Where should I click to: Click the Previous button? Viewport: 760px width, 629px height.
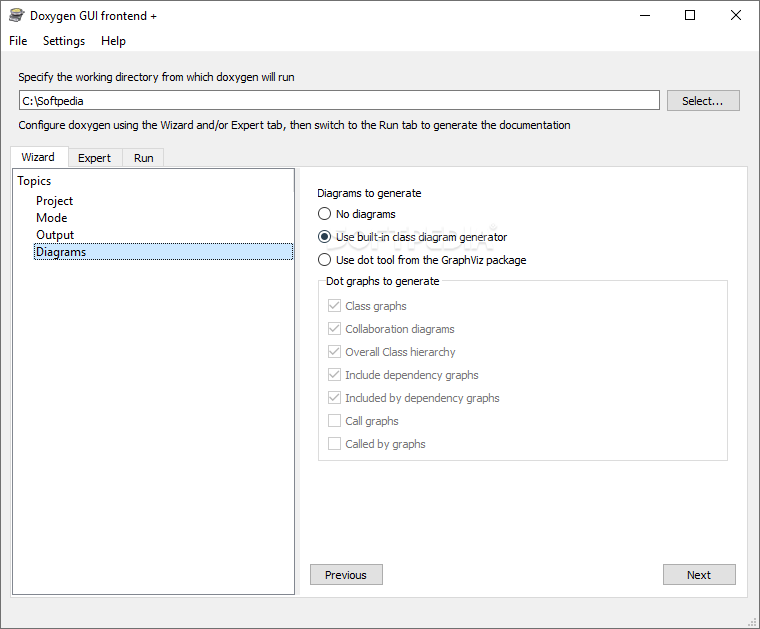pyautogui.click(x=346, y=575)
